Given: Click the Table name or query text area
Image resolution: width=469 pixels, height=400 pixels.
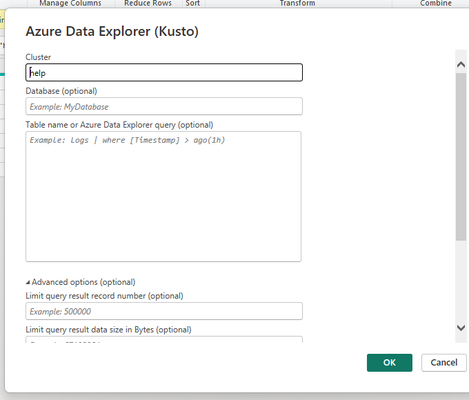Looking at the screenshot, I should tap(163, 196).
